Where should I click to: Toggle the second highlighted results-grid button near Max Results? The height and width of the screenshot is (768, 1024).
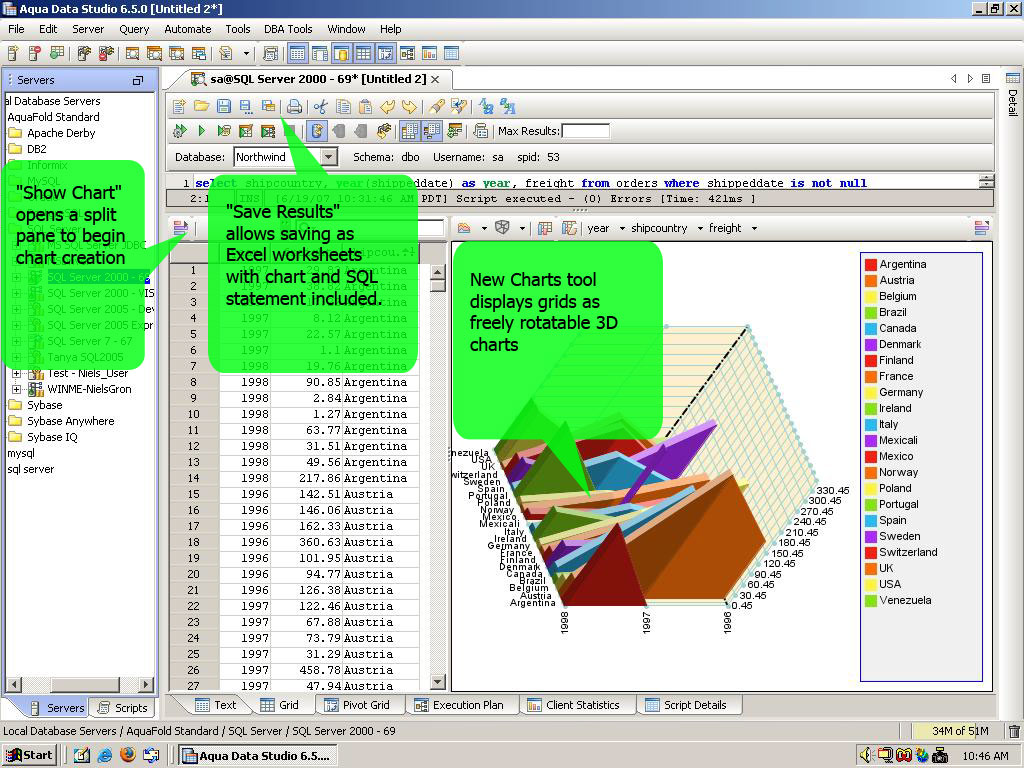[x=432, y=131]
